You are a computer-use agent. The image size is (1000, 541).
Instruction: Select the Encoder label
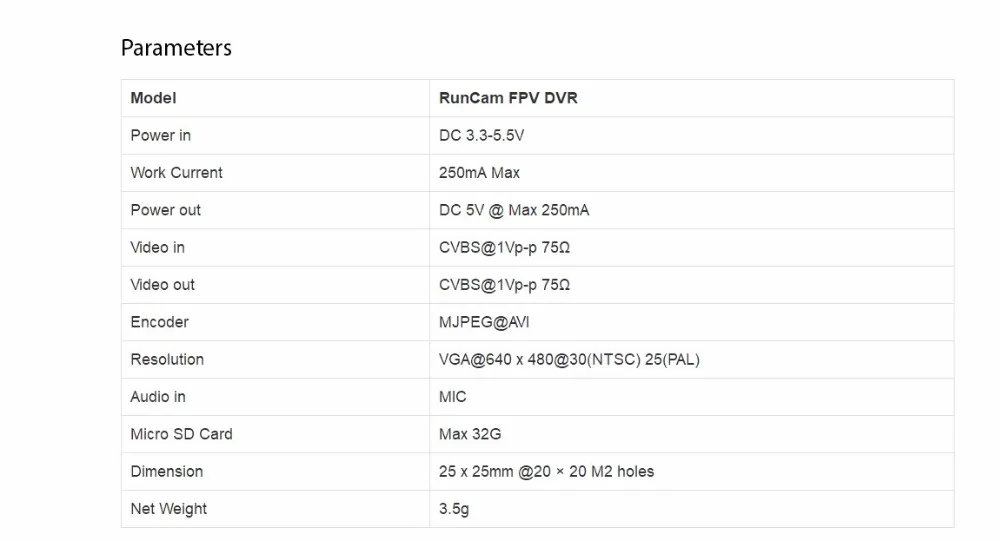click(159, 322)
